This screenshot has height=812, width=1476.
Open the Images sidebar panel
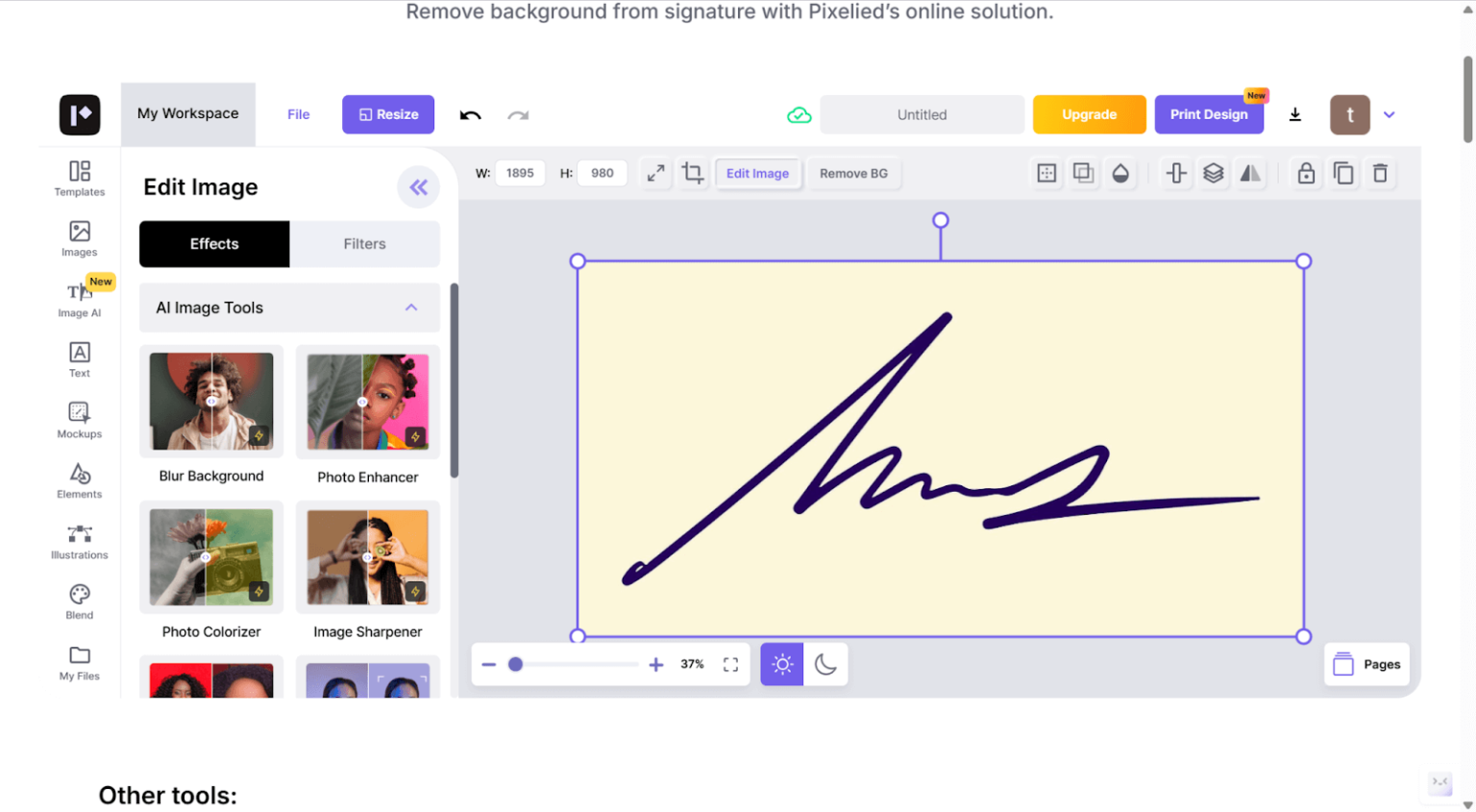[x=80, y=239]
